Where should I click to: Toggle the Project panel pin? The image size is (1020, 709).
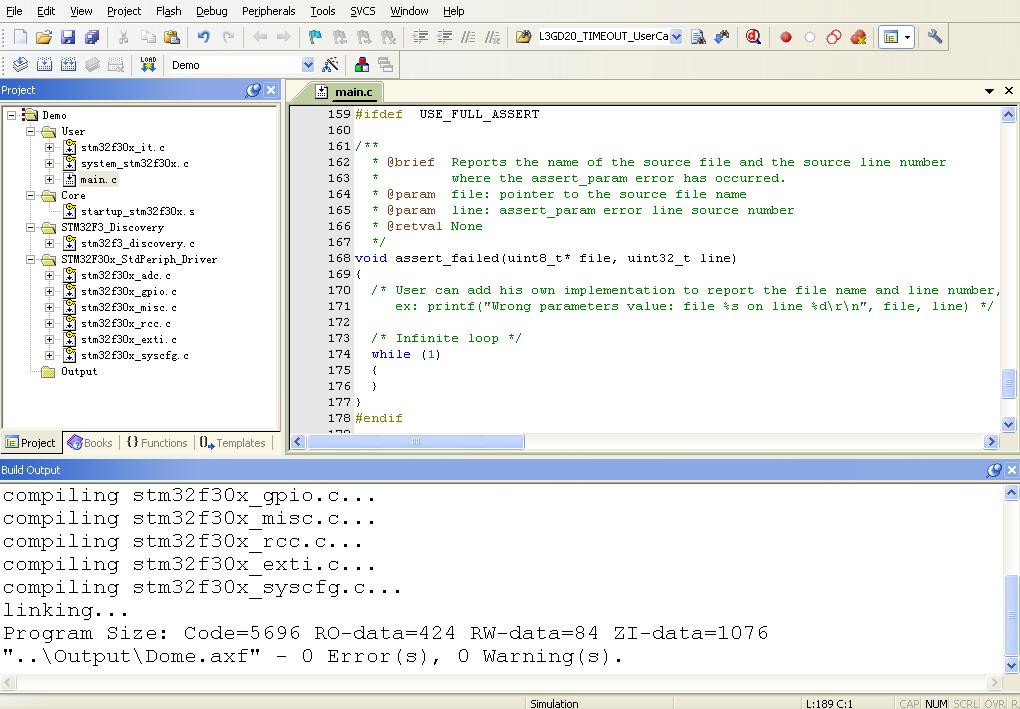pyautogui.click(x=254, y=90)
